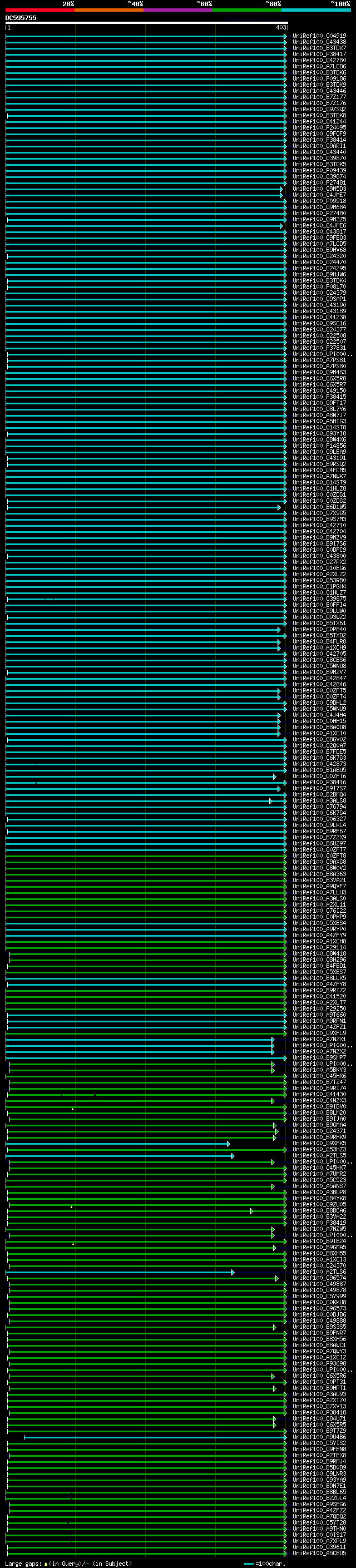Select hit label UniRef100_P38416
The width and height of the screenshot is (356, 1568).
(x=319, y=782)
